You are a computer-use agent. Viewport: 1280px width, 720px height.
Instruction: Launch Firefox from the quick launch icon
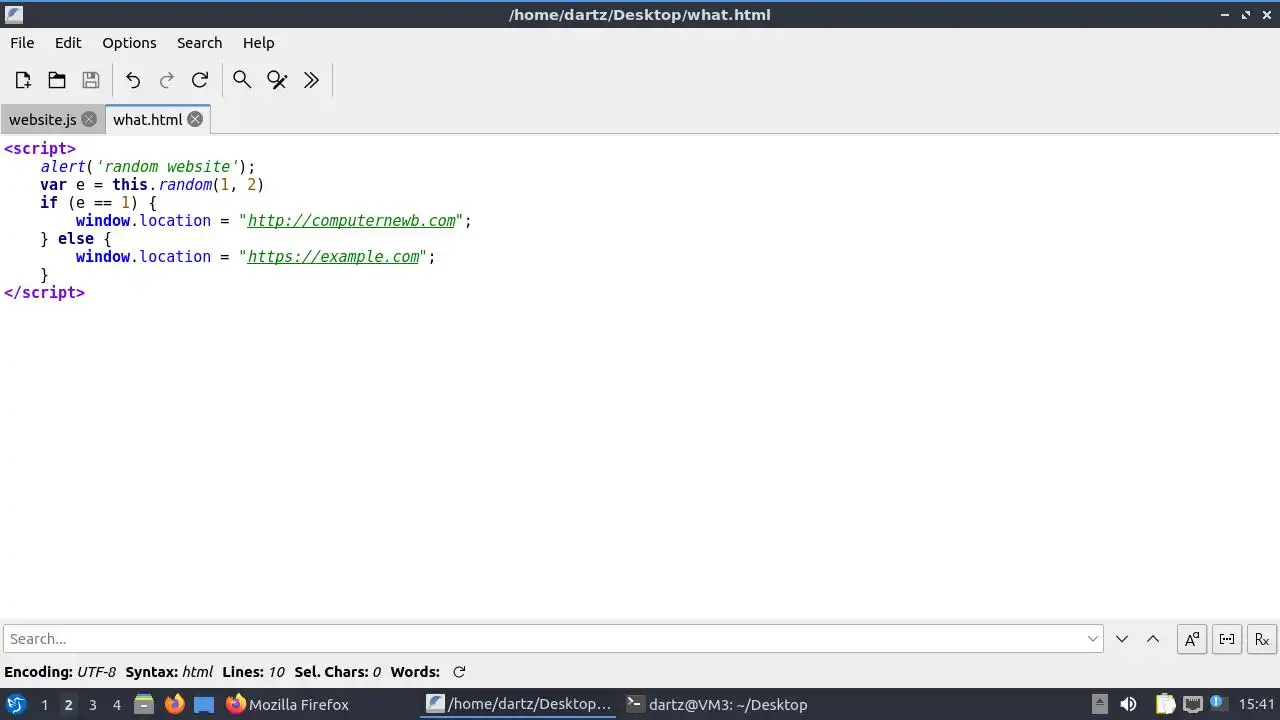tap(174, 704)
